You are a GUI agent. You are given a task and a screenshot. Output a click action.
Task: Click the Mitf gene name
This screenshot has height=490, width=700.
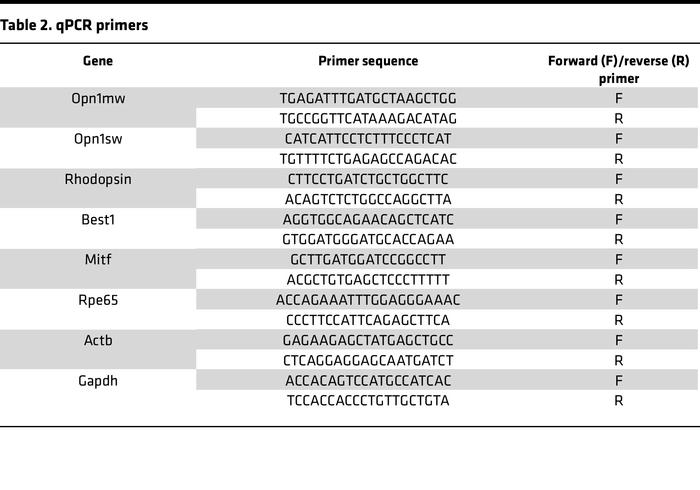(x=97, y=259)
